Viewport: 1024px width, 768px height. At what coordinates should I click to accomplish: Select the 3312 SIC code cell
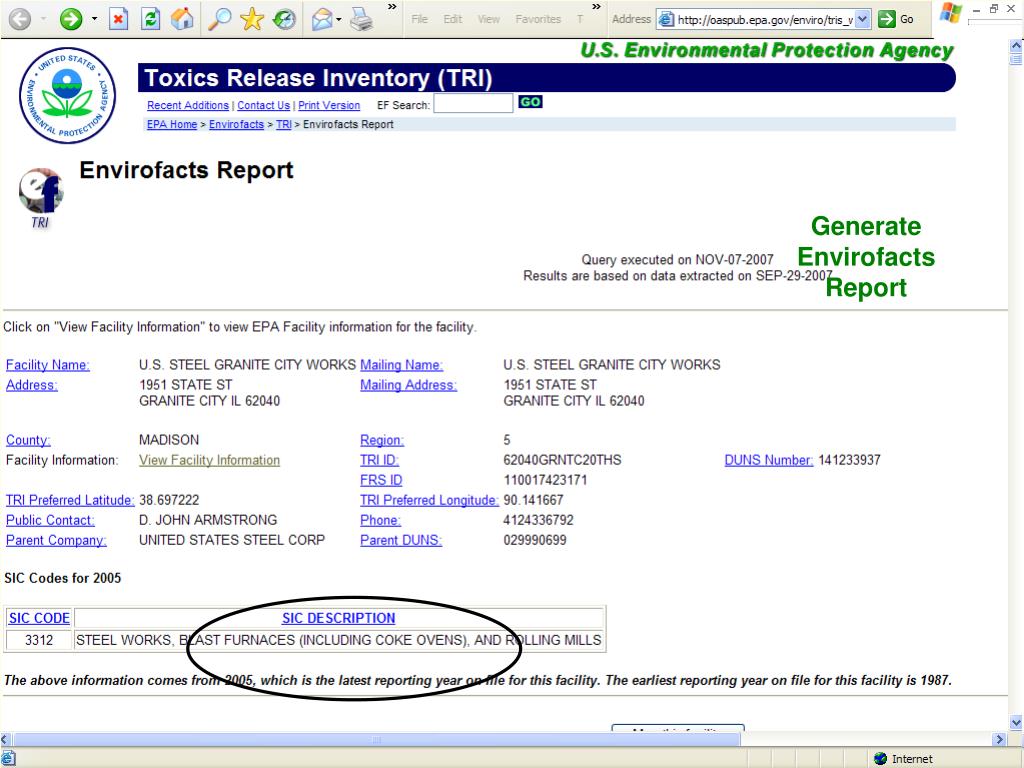39,641
